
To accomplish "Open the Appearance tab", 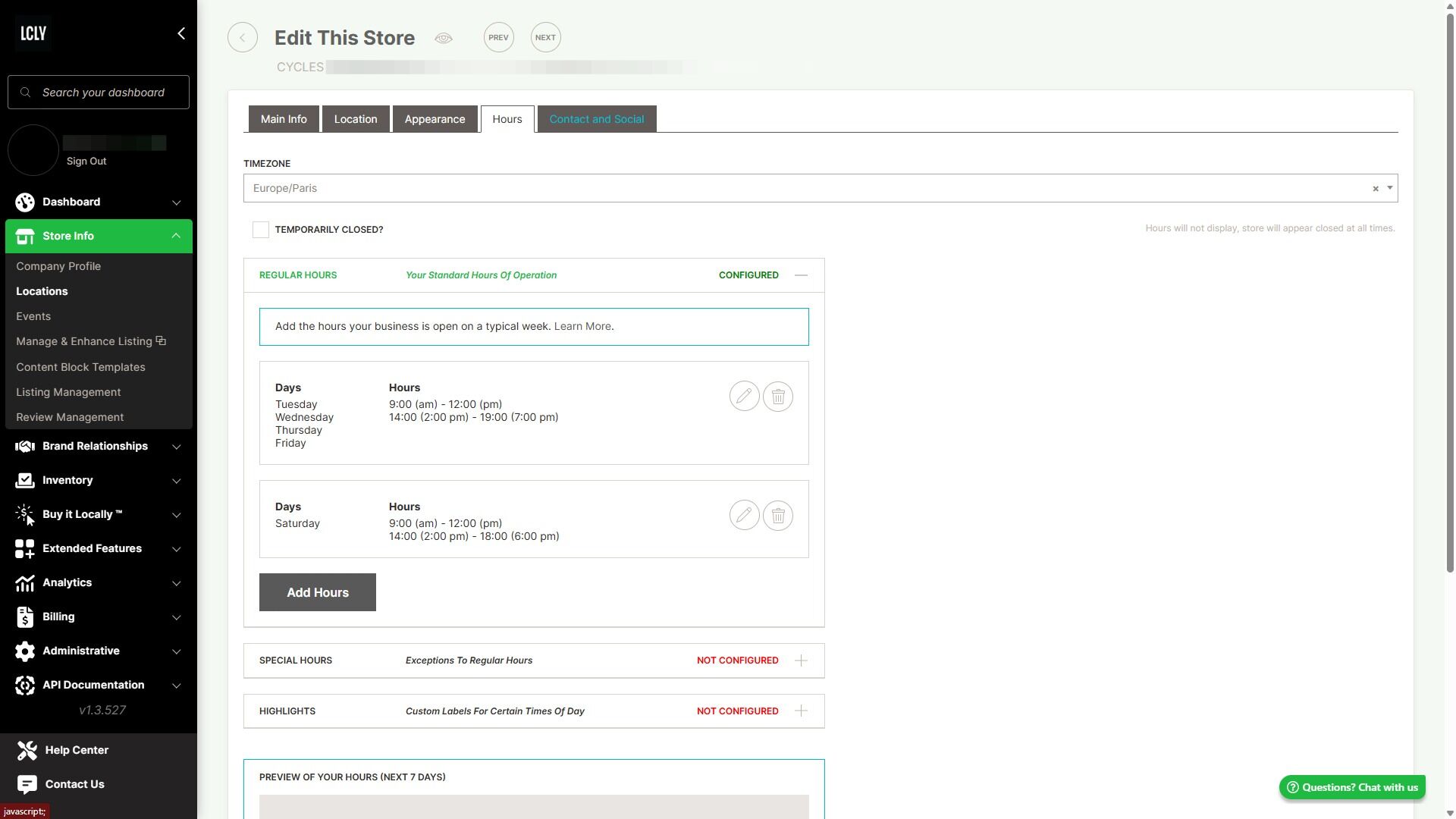I will pos(435,119).
